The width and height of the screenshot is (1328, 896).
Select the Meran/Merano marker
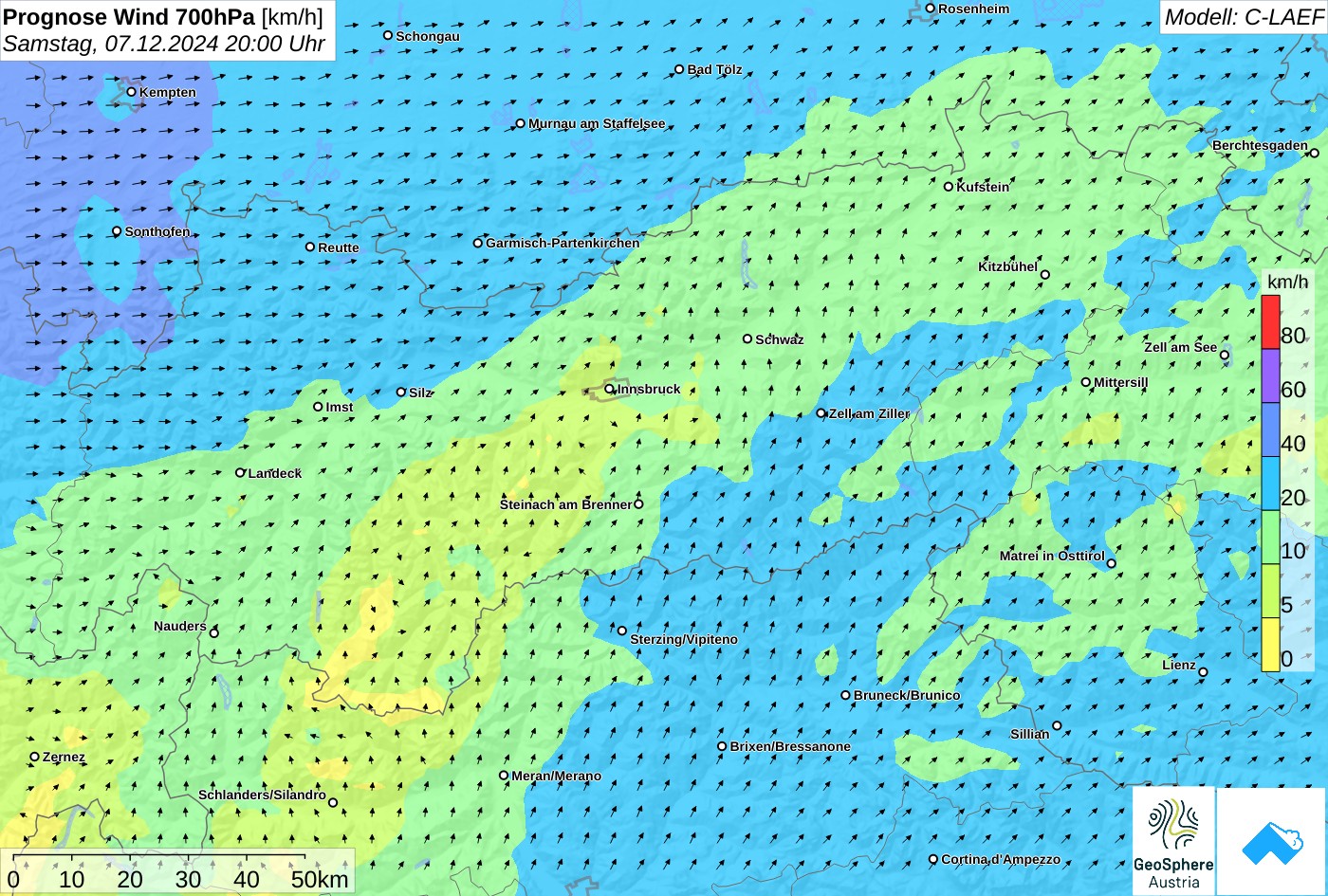(x=504, y=776)
